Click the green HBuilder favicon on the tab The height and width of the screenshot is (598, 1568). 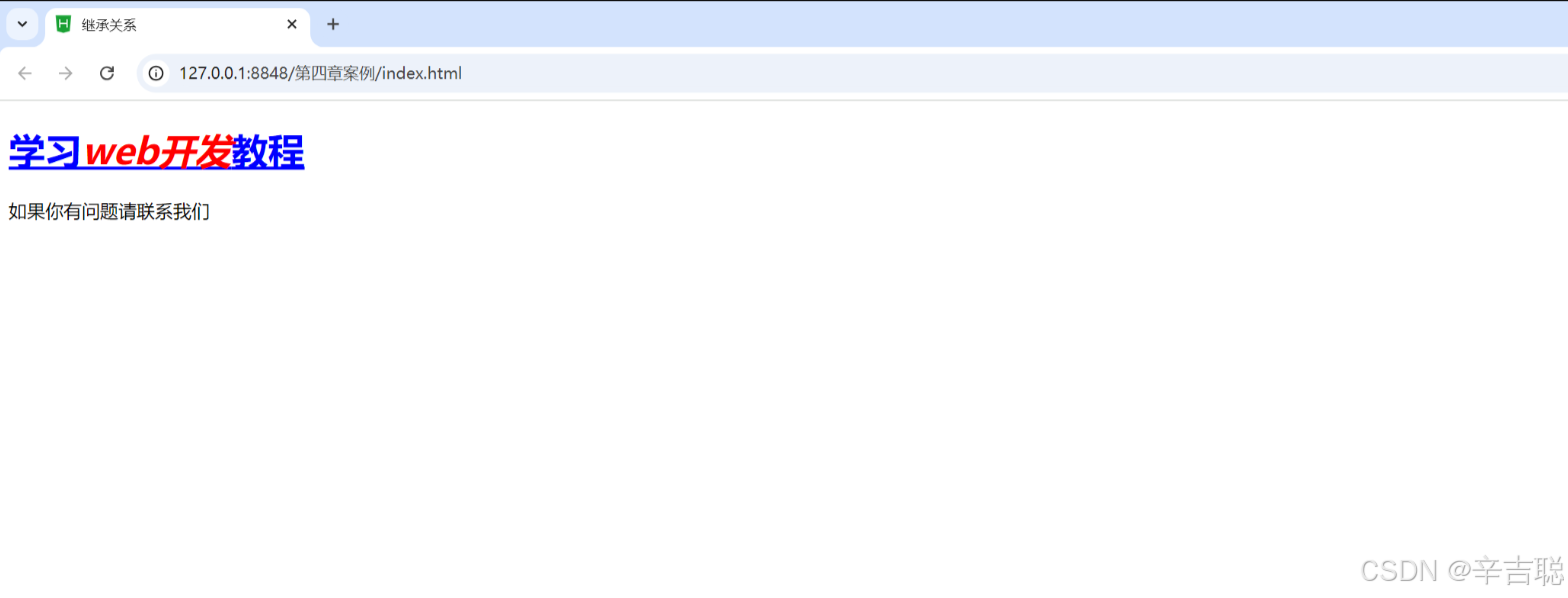pyautogui.click(x=63, y=24)
